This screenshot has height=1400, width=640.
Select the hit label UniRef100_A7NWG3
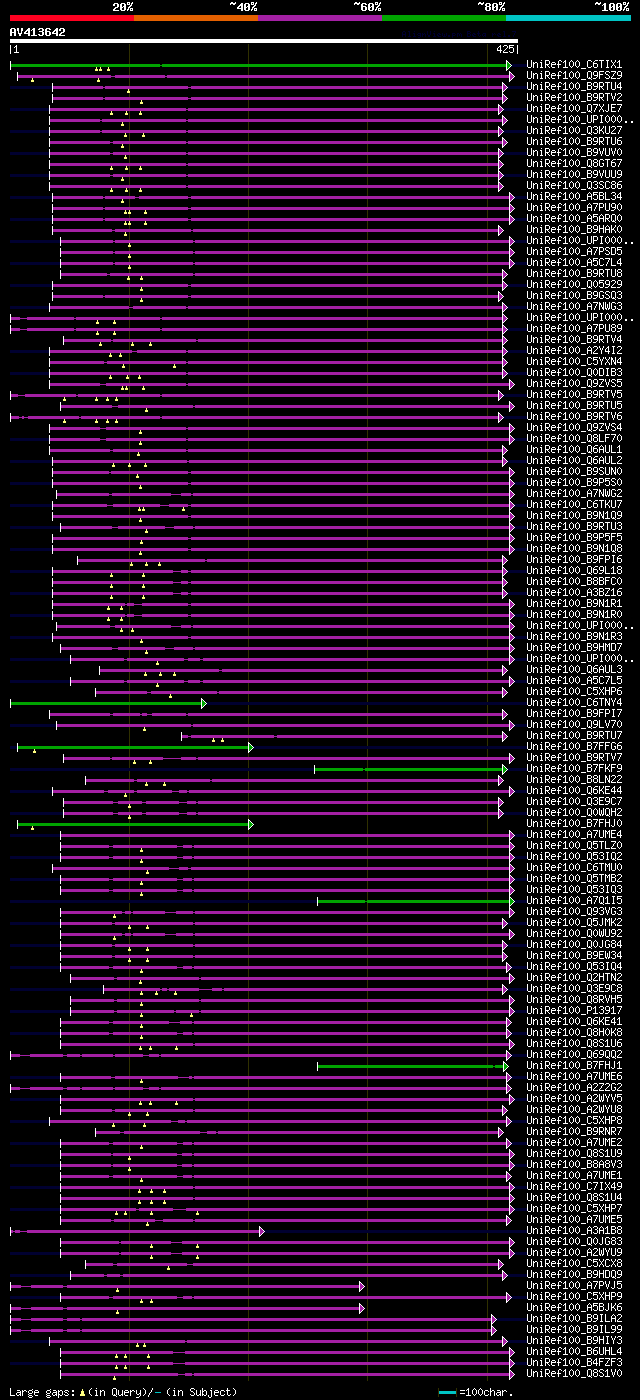pos(573,306)
